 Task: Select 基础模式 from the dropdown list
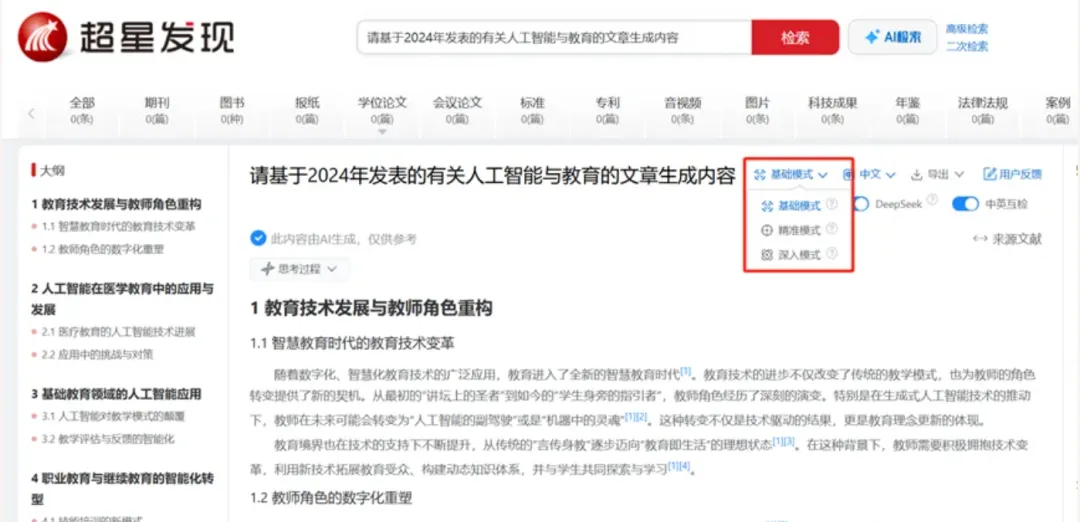(799, 205)
